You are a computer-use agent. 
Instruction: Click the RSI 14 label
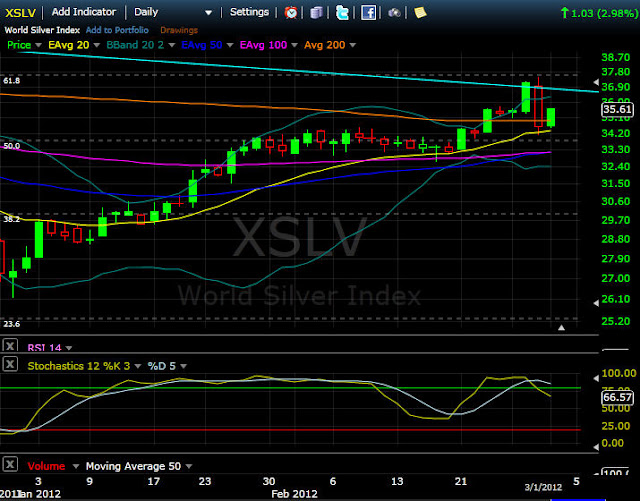44,348
